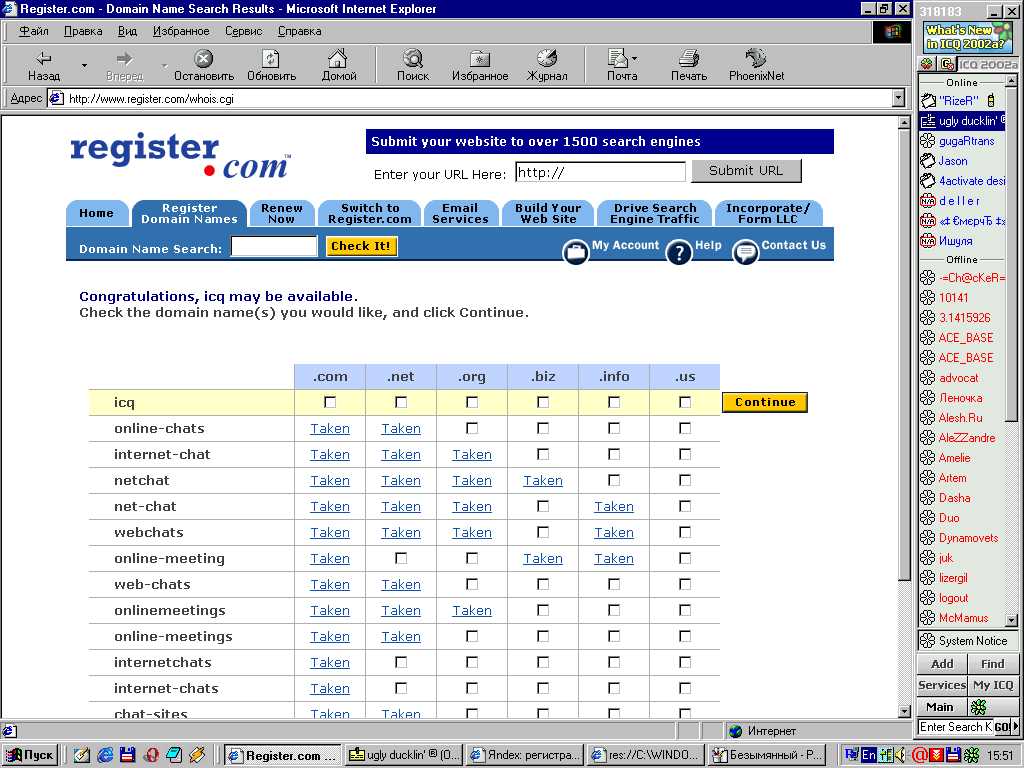Check the icq .us checkbox
The image size is (1024, 768).
[x=684, y=402]
